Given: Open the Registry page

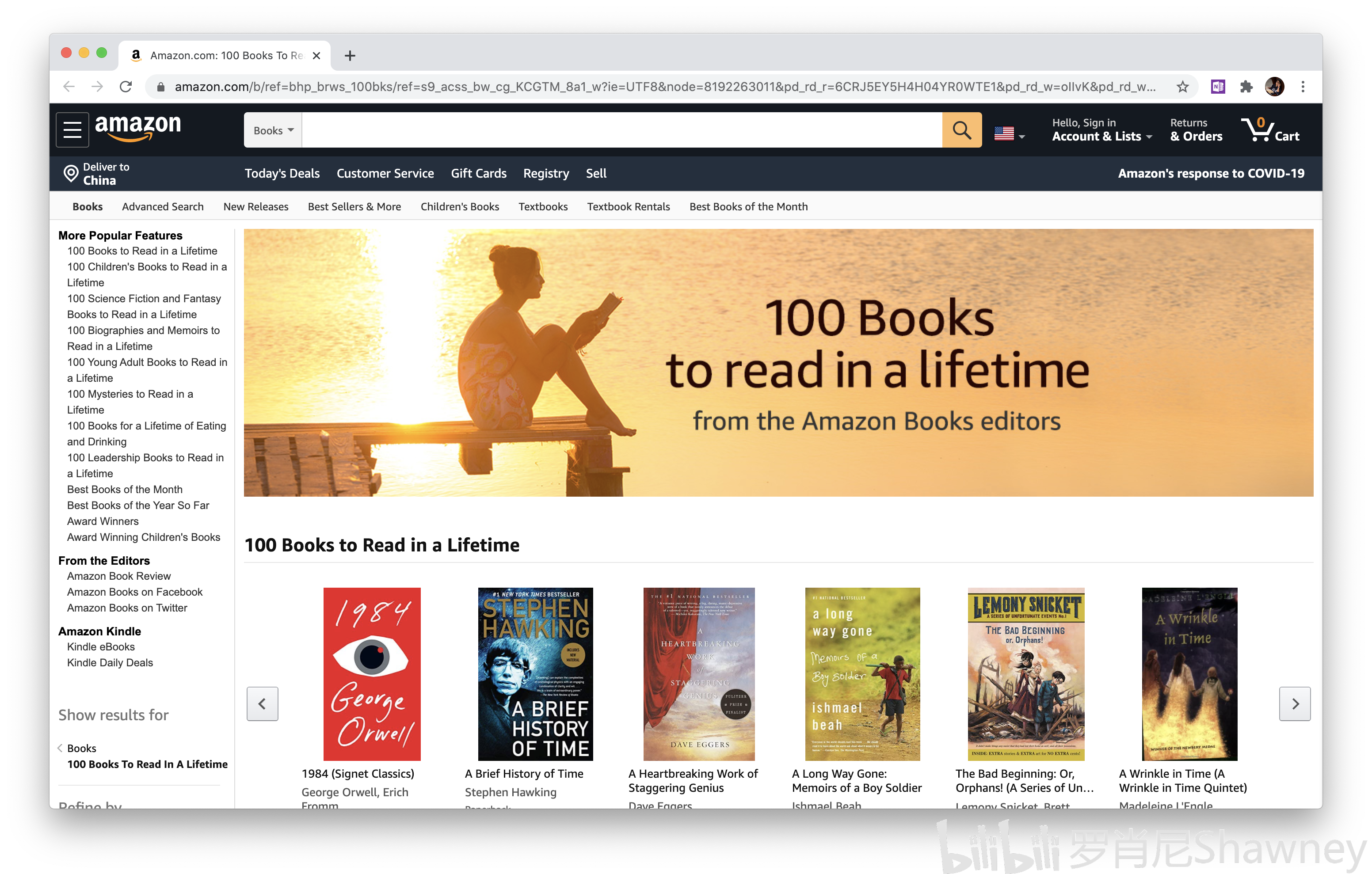Looking at the screenshot, I should [546, 173].
